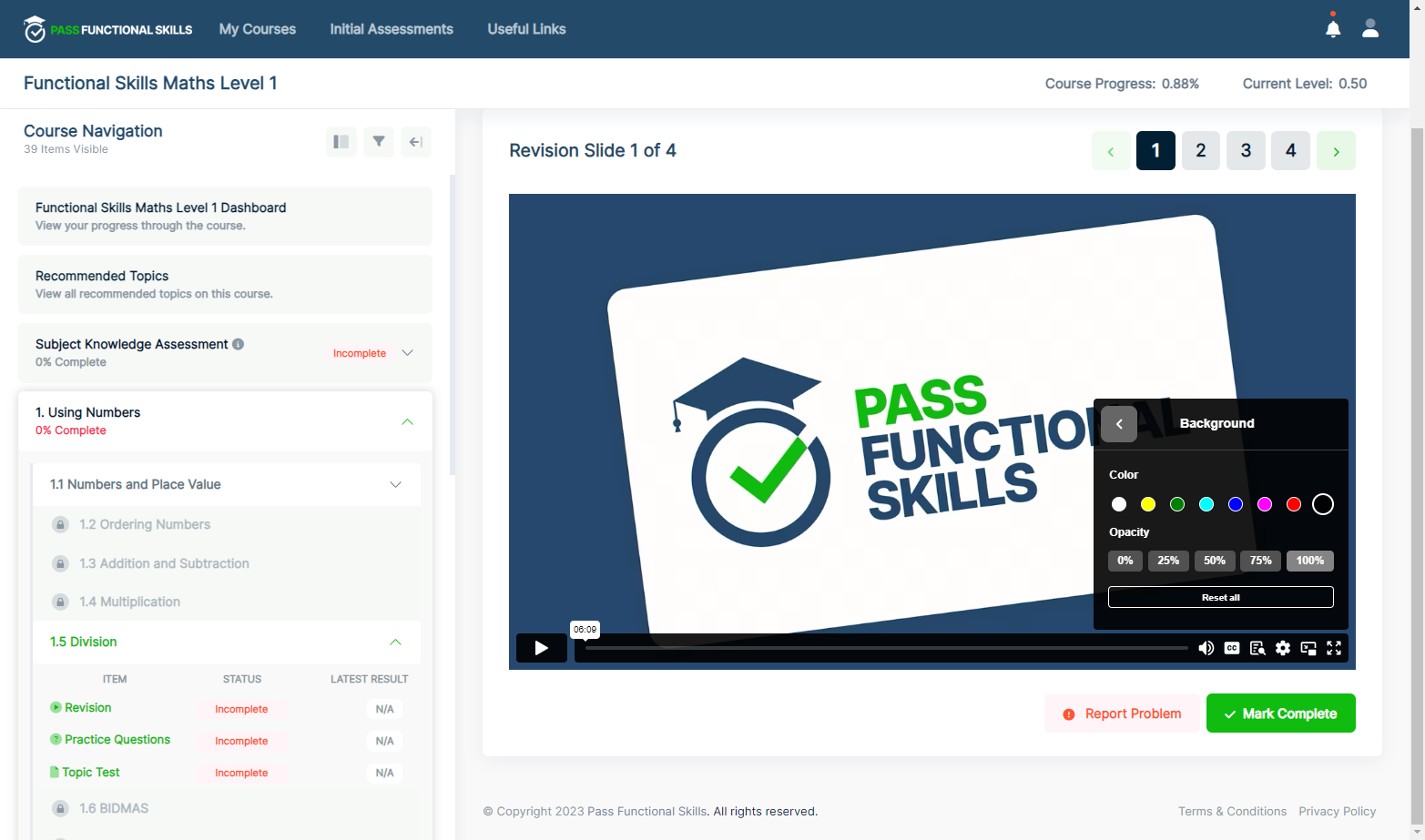Choose the red background color swatch
Viewport: 1425px width, 840px height.
coord(1294,504)
